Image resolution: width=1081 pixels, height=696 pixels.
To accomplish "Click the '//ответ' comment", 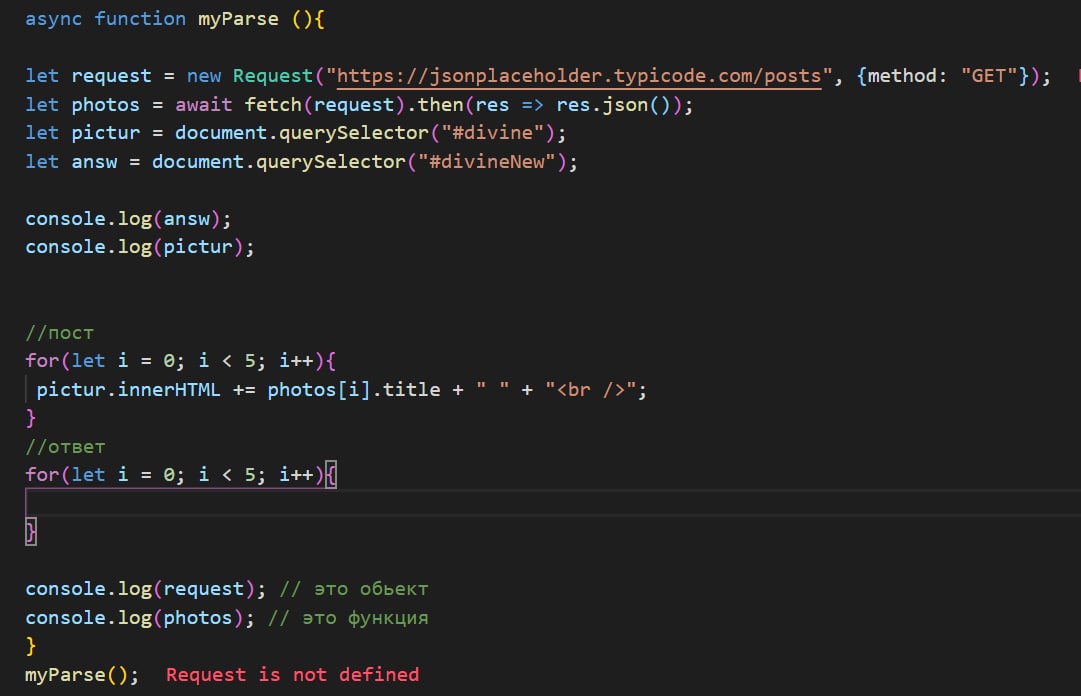I will (x=65, y=447).
